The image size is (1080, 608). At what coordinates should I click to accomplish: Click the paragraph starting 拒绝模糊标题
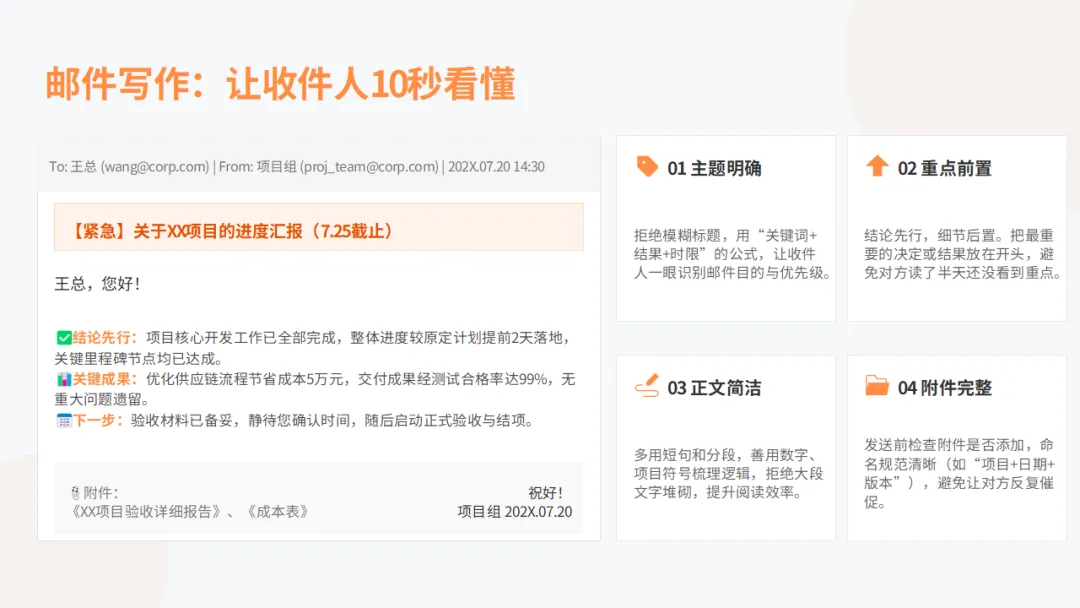(x=732, y=254)
